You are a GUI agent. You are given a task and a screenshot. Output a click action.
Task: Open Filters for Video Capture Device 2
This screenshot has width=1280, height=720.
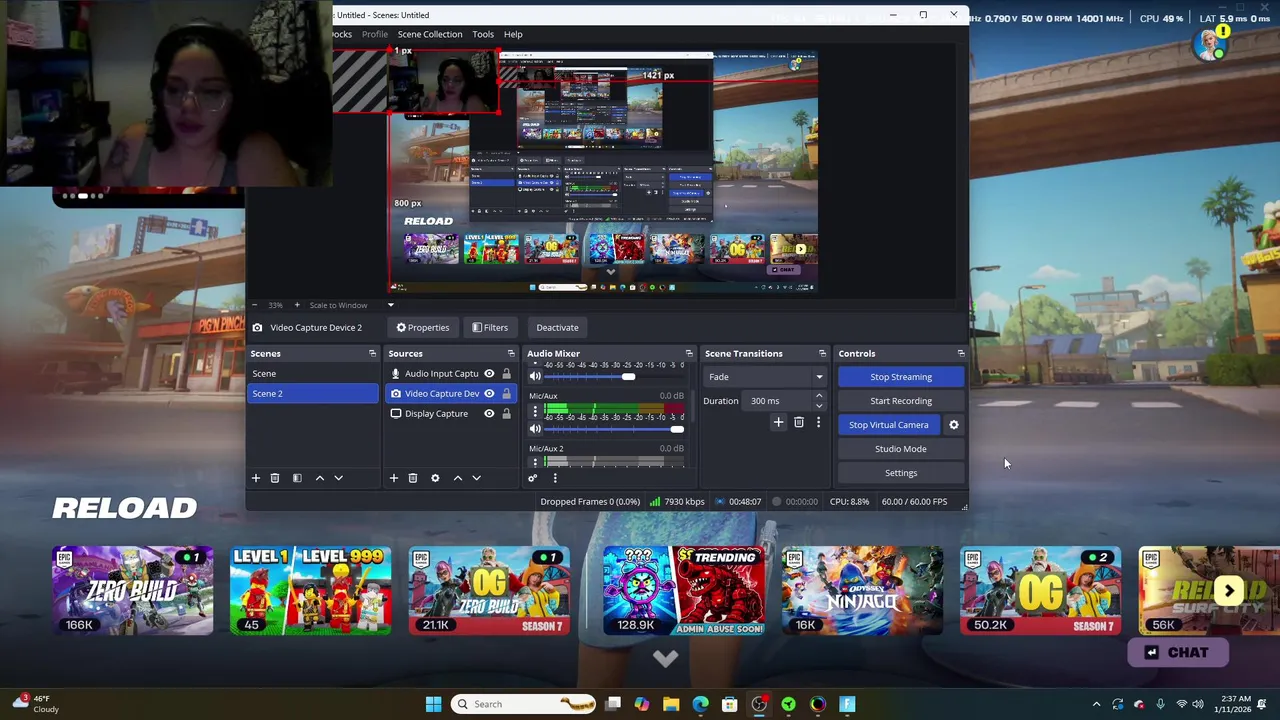coord(490,327)
